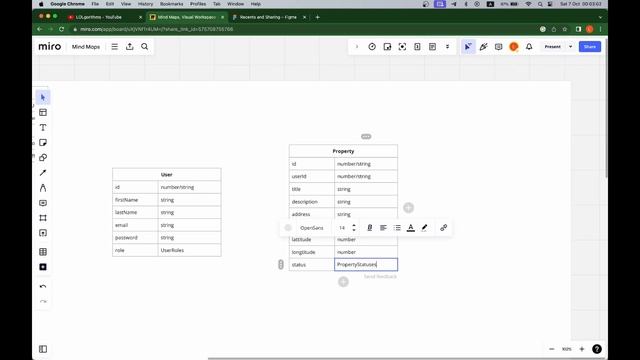Open the Bookmarks menu
This screenshot has height=360, width=640.
171,4
